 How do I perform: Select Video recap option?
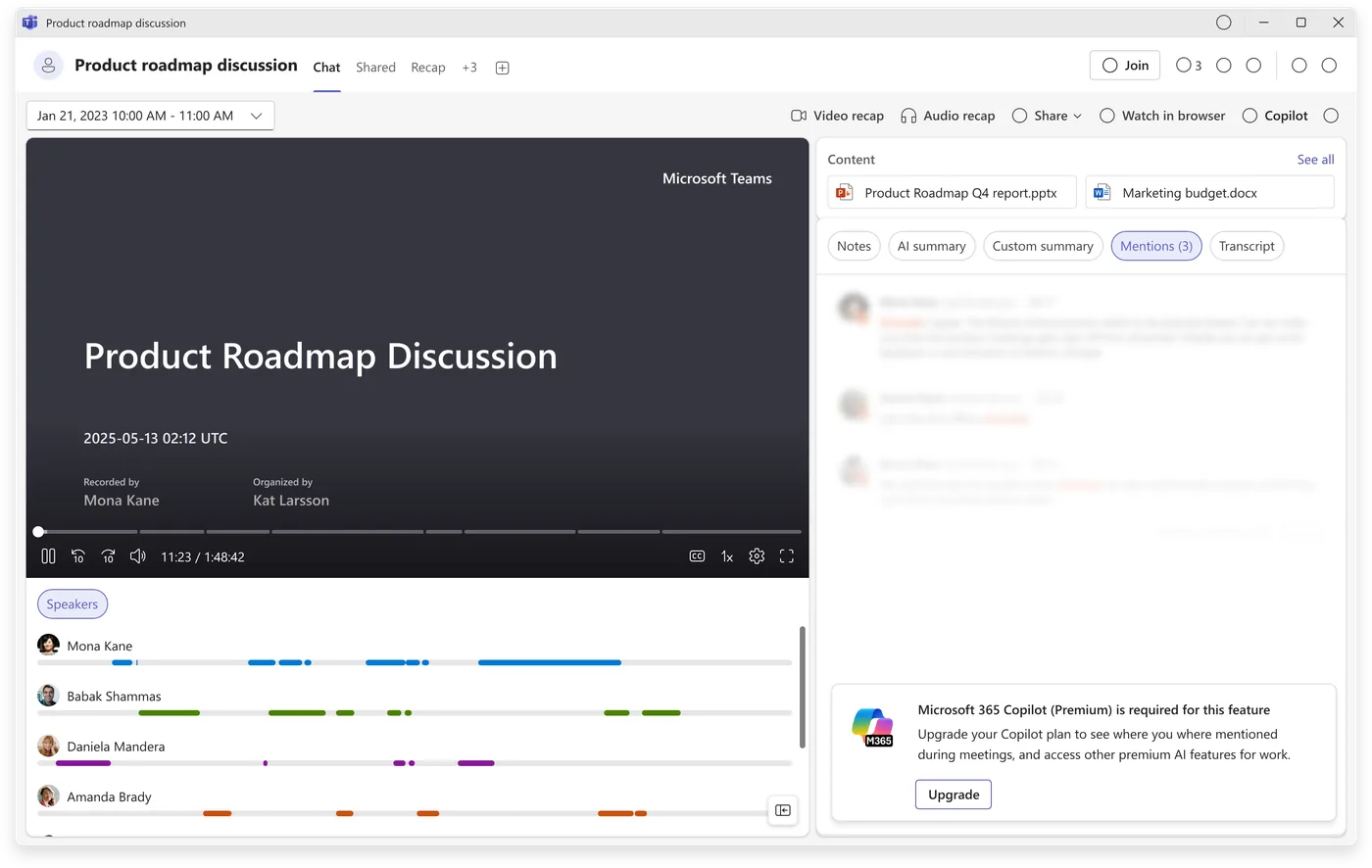click(838, 116)
